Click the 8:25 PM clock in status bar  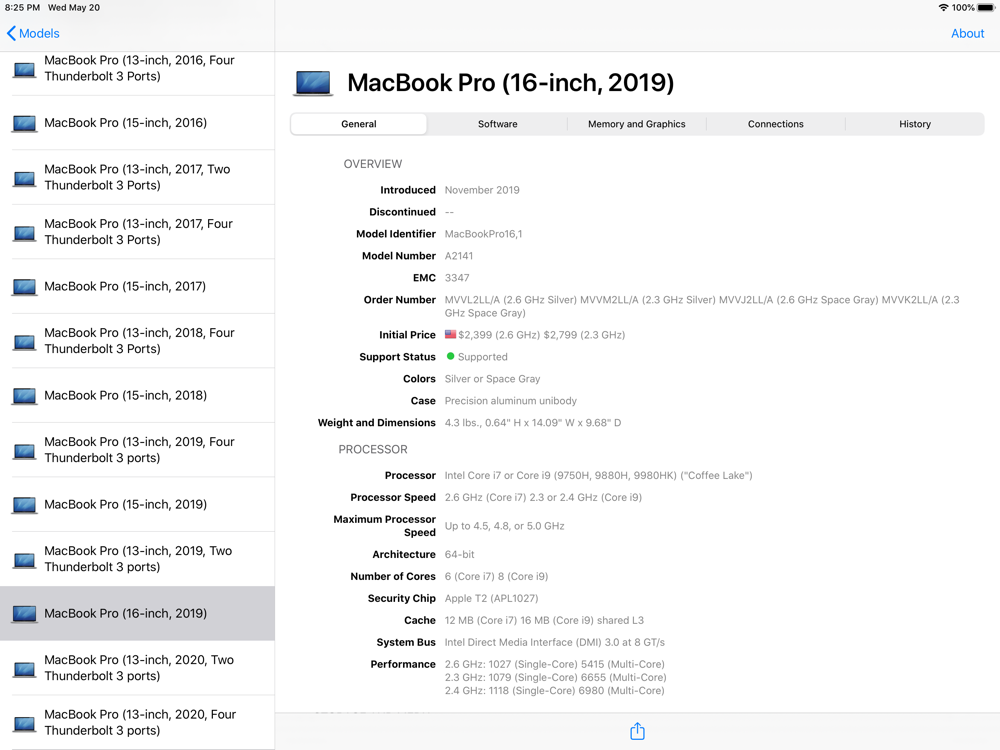point(22,8)
